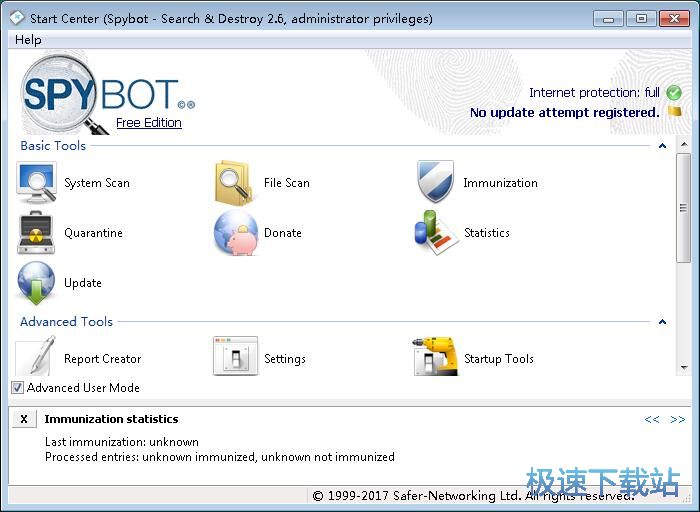The height and width of the screenshot is (512, 700).
Task: Open the Quarantine briefcase icon
Action: click(36, 233)
